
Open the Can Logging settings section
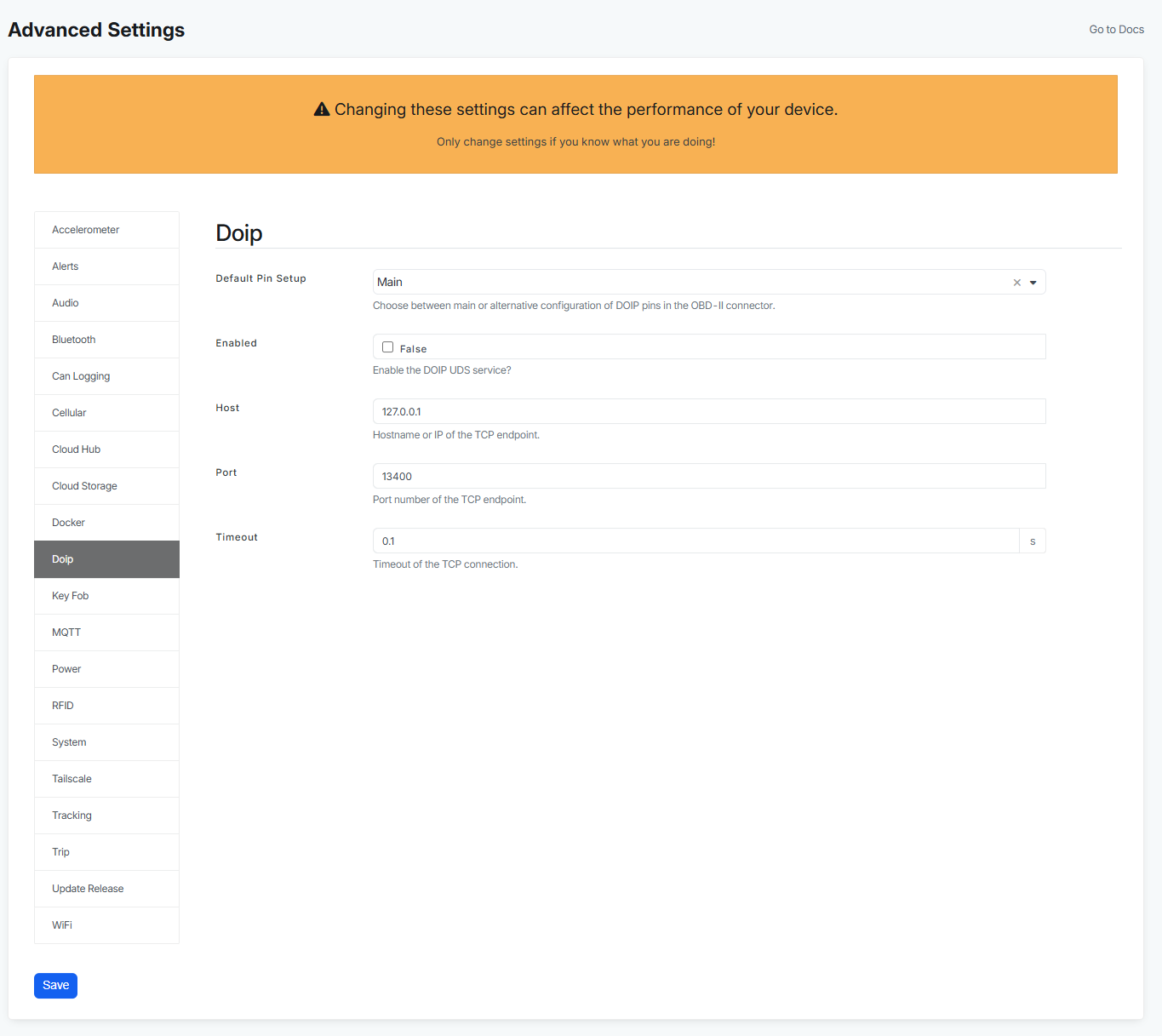point(106,376)
